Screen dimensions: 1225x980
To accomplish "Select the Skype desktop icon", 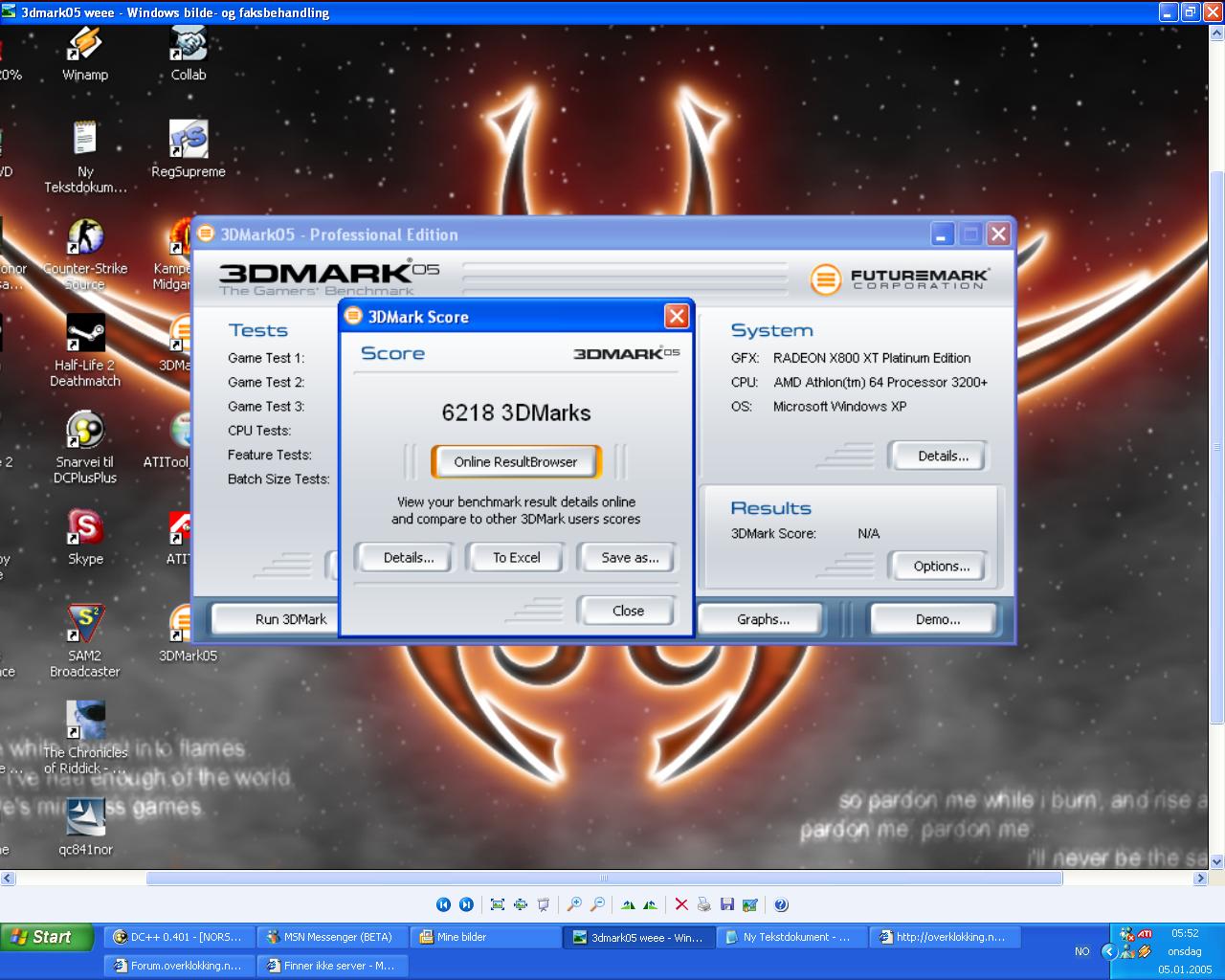I will tap(85, 538).
